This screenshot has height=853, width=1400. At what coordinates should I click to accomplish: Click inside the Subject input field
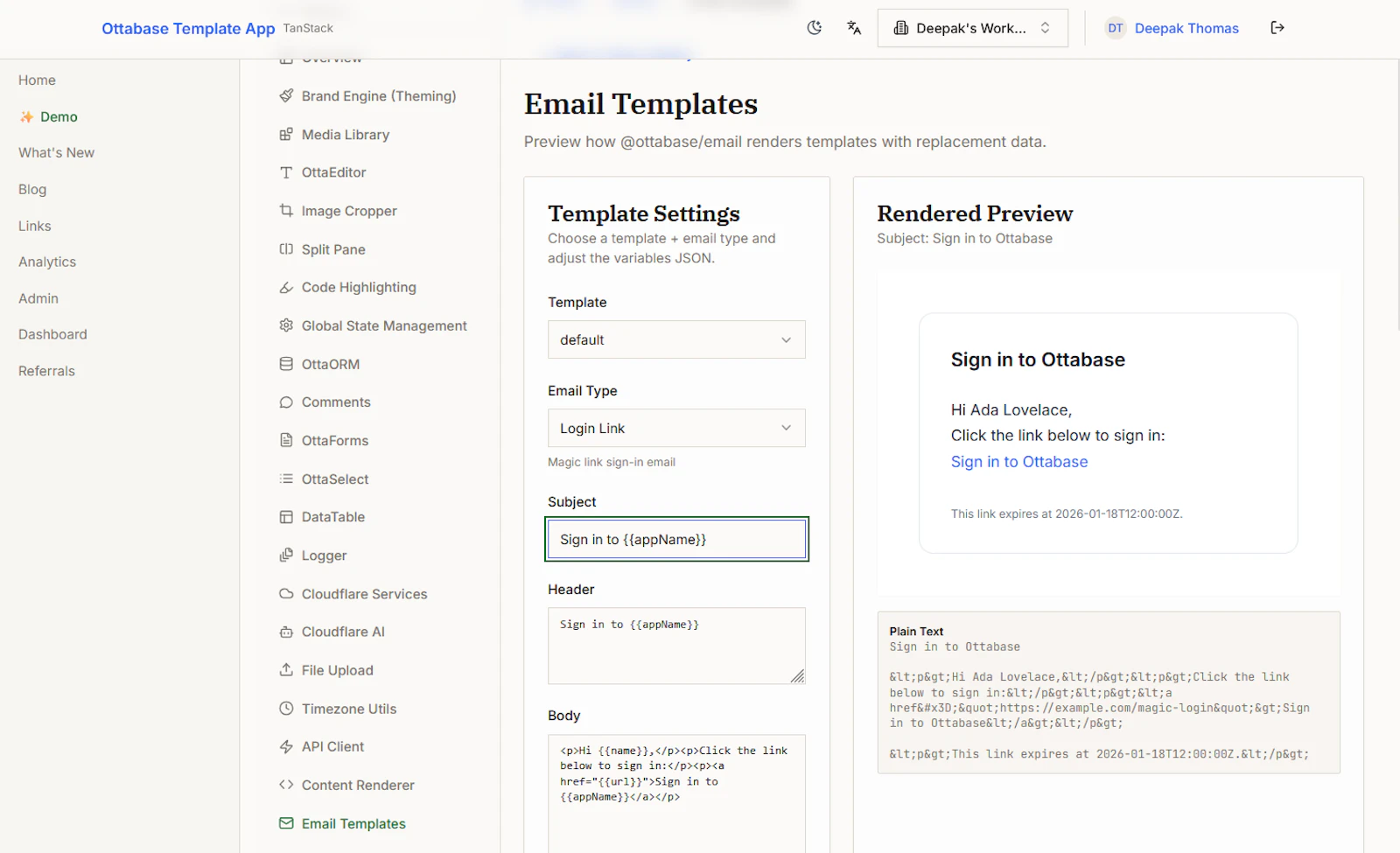pyautogui.click(x=675, y=539)
